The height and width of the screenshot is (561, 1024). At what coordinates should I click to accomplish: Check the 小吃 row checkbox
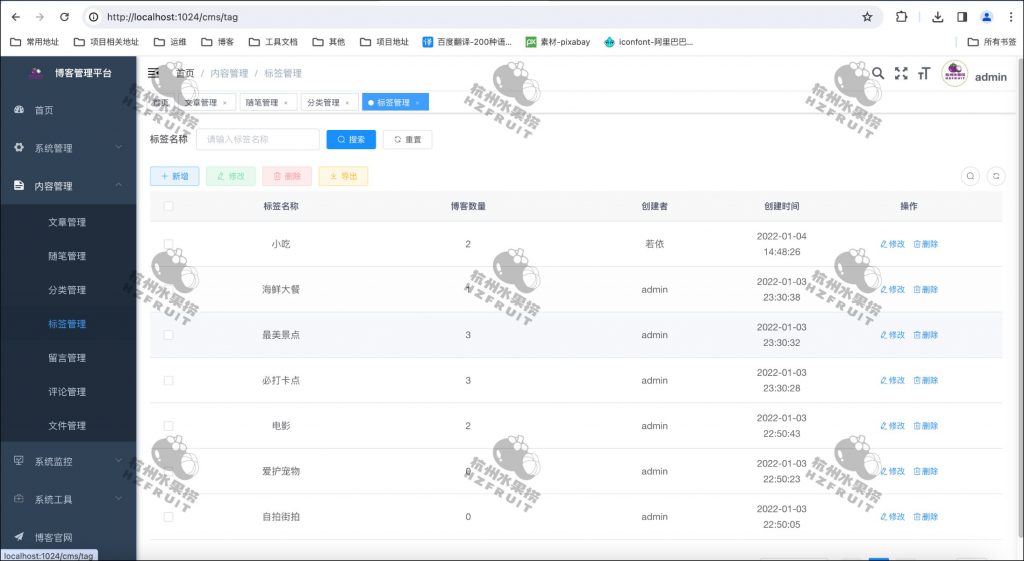(168, 244)
